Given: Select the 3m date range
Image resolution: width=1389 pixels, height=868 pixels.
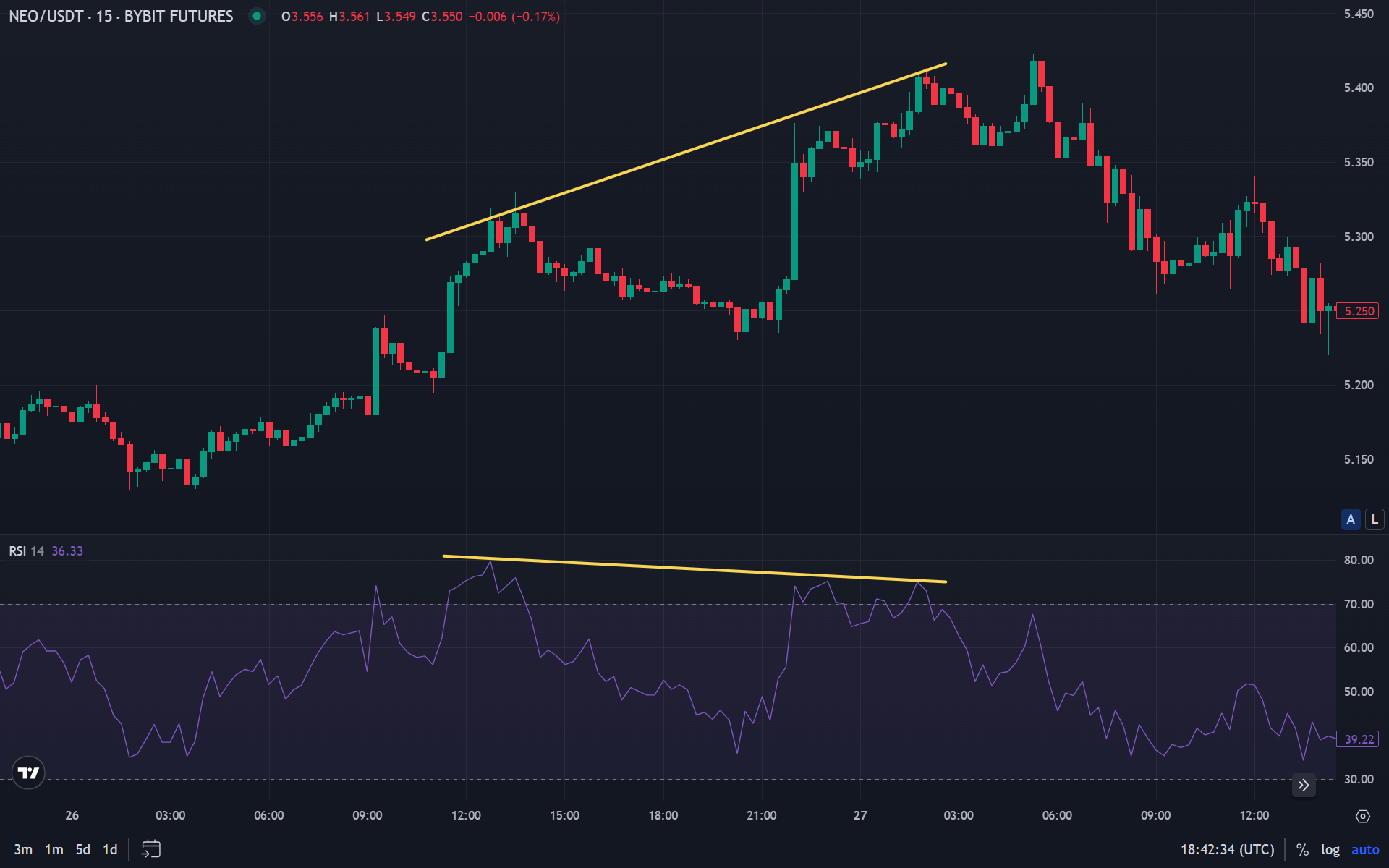Looking at the screenshot, I should [x=24, y=849].
